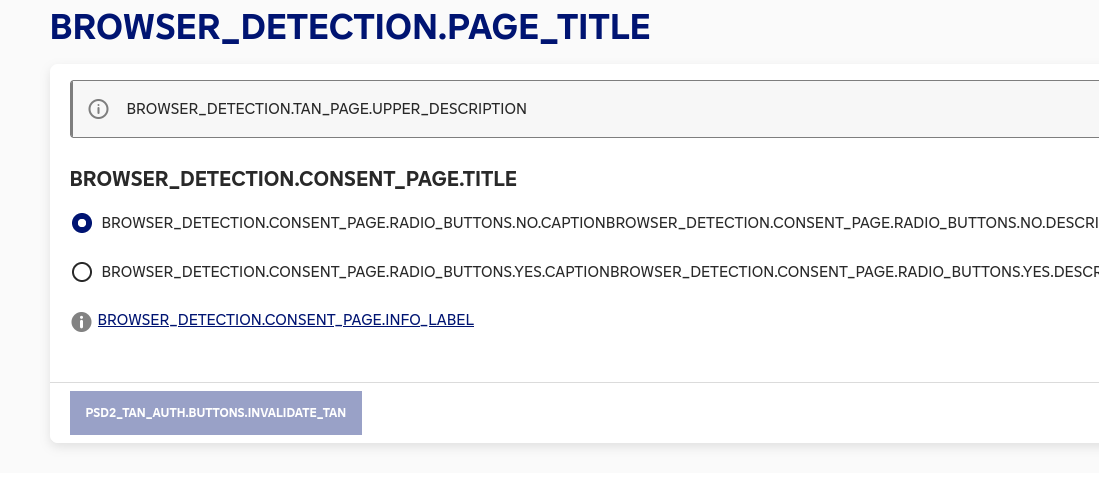Click the blank white area below the card
Image resolution: width=1099 pixels, height=503 pixels.
[550, 488]
